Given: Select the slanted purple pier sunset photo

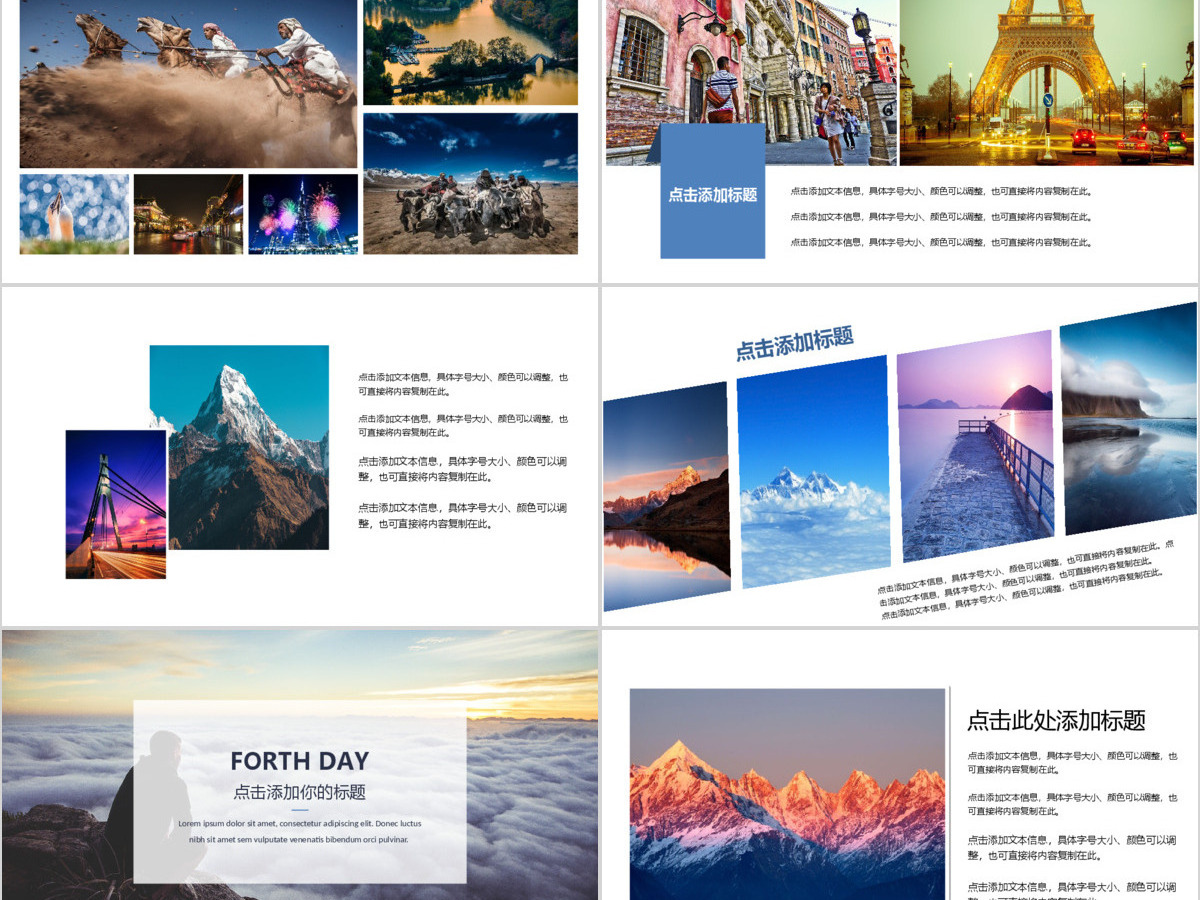Looking at the screenshot, I should 976,446.
